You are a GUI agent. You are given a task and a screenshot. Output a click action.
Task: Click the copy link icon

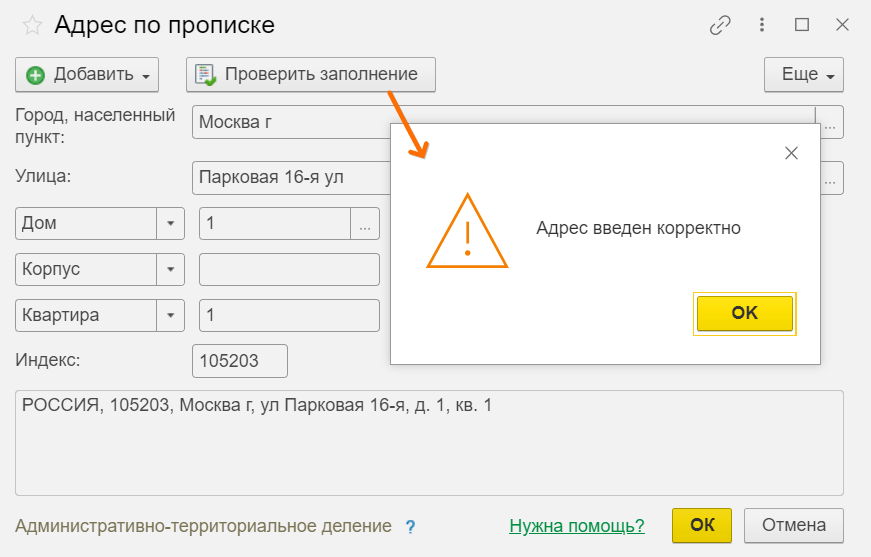click(720, 26)
